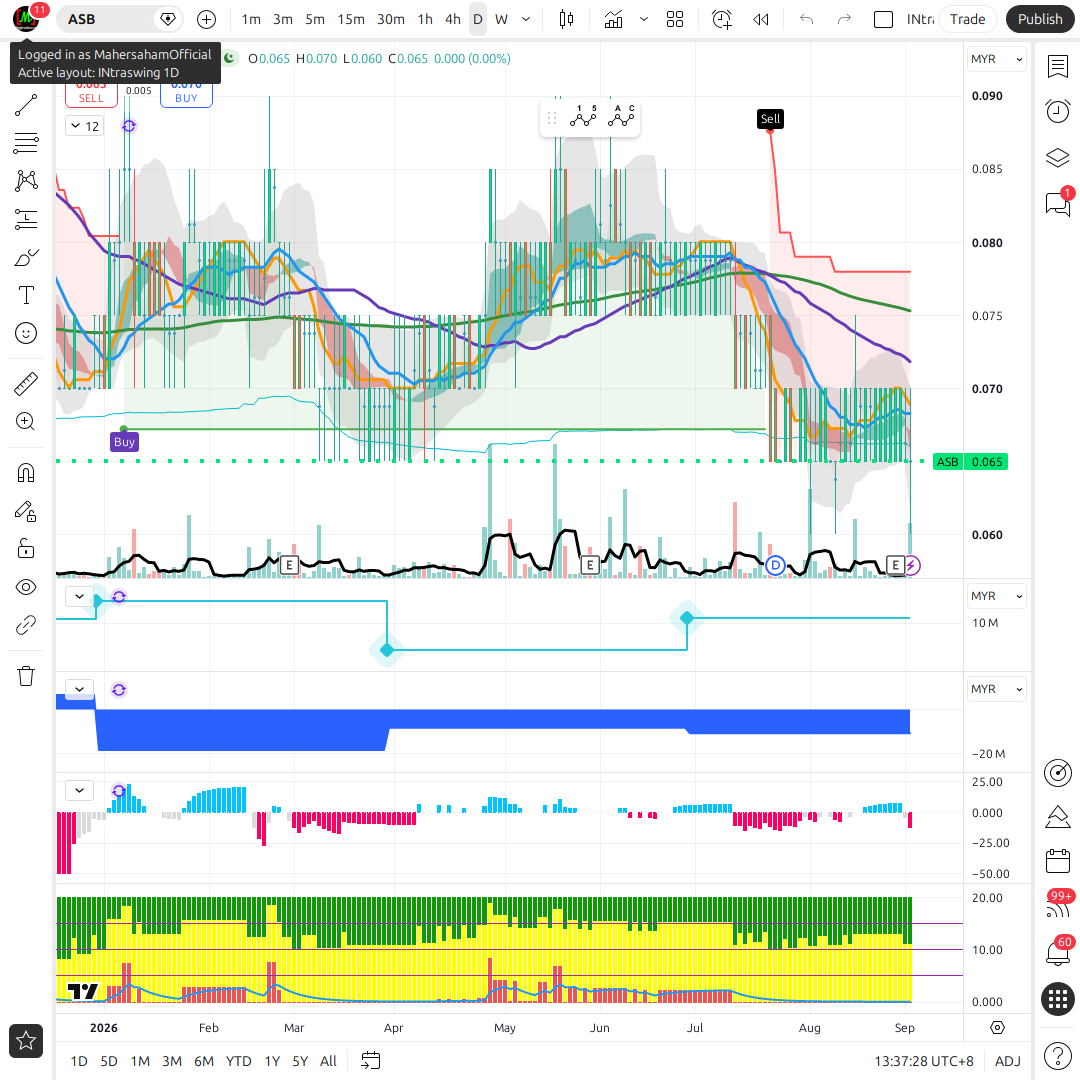Viewport: 1080px width, 1080px height.
Task: Click the Trade button
Action: pos(967,19)
